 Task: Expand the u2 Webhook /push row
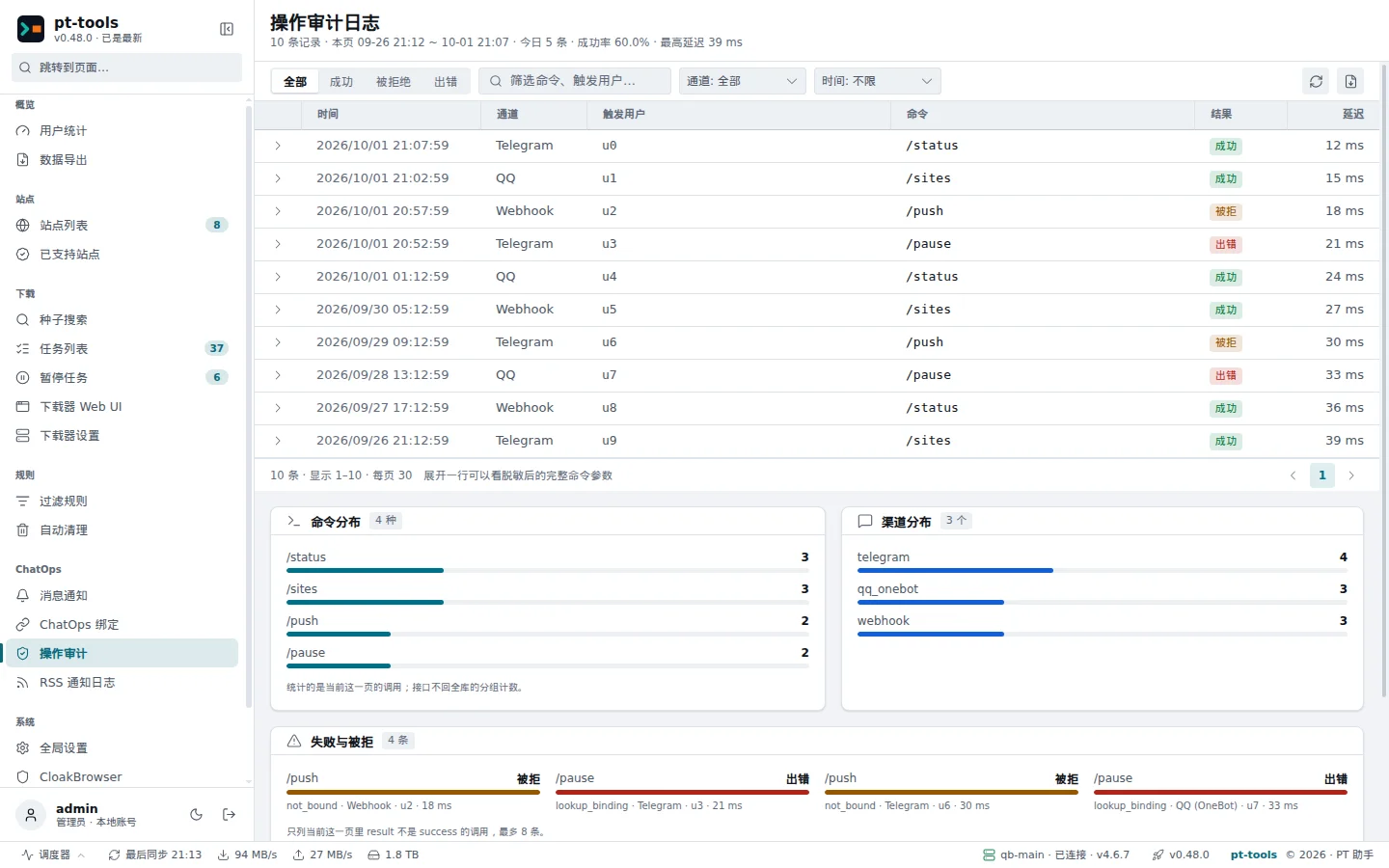(278, 211)
